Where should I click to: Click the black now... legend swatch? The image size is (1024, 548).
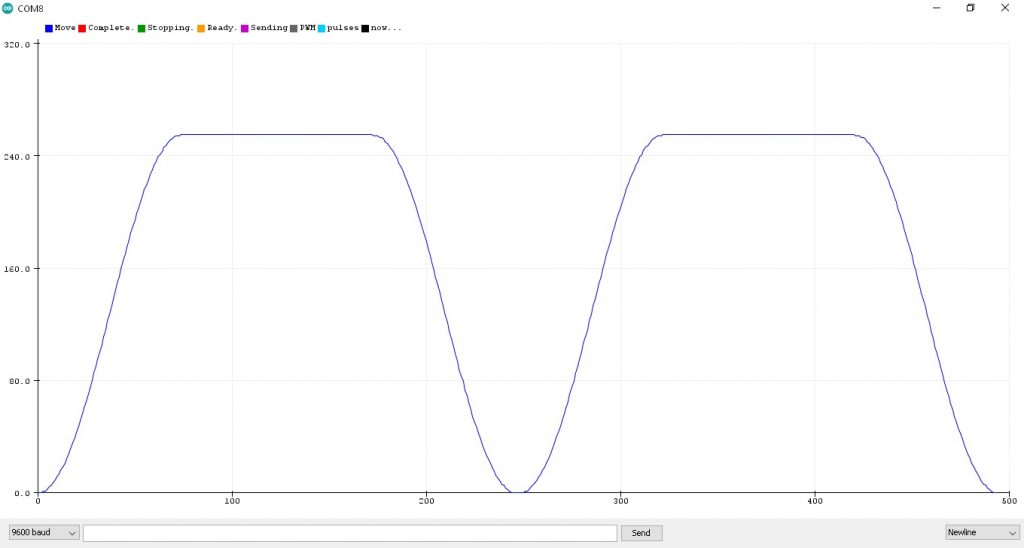[x=365, y=28]
